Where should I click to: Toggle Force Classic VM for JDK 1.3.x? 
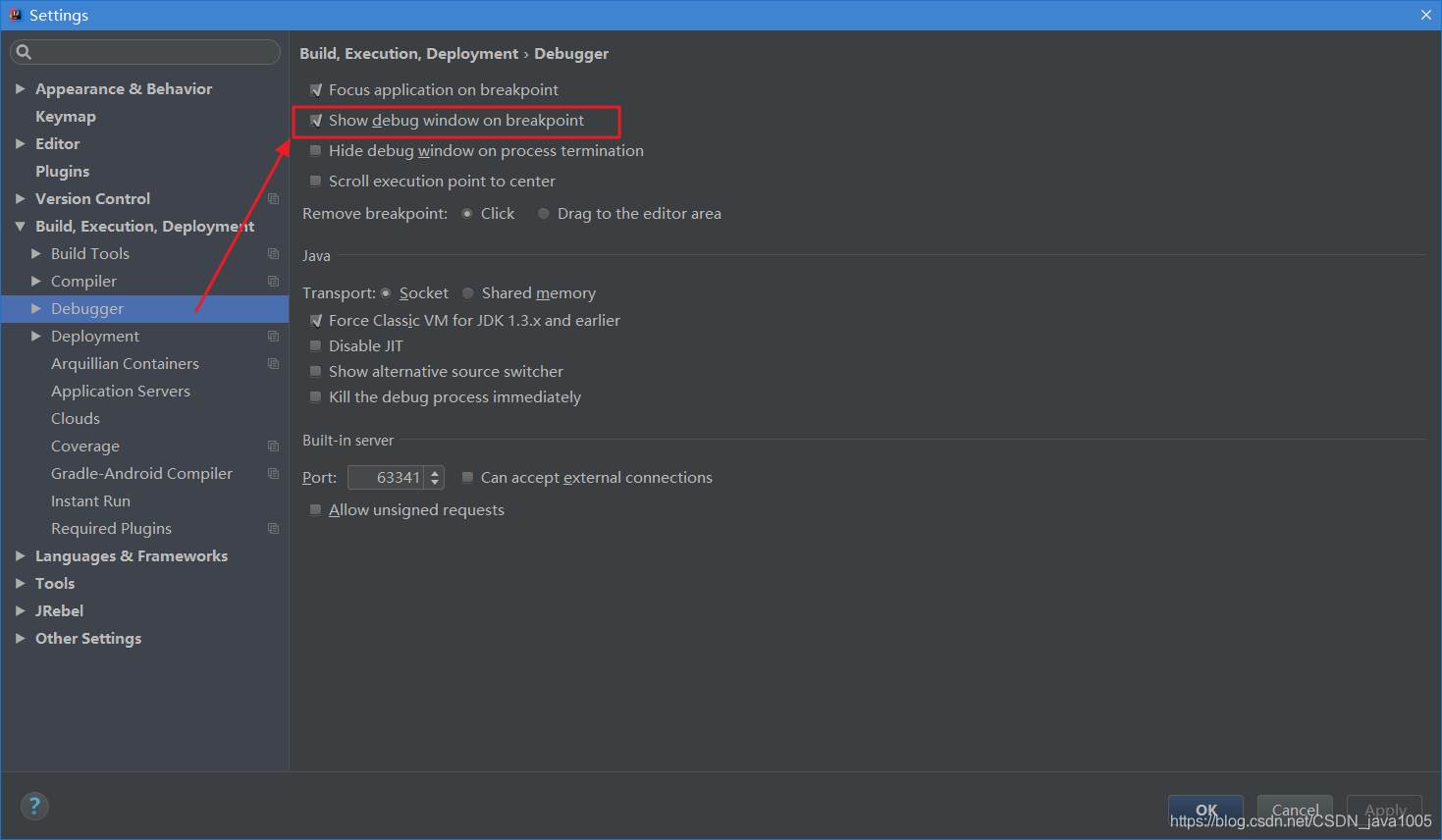coord(315,321)
